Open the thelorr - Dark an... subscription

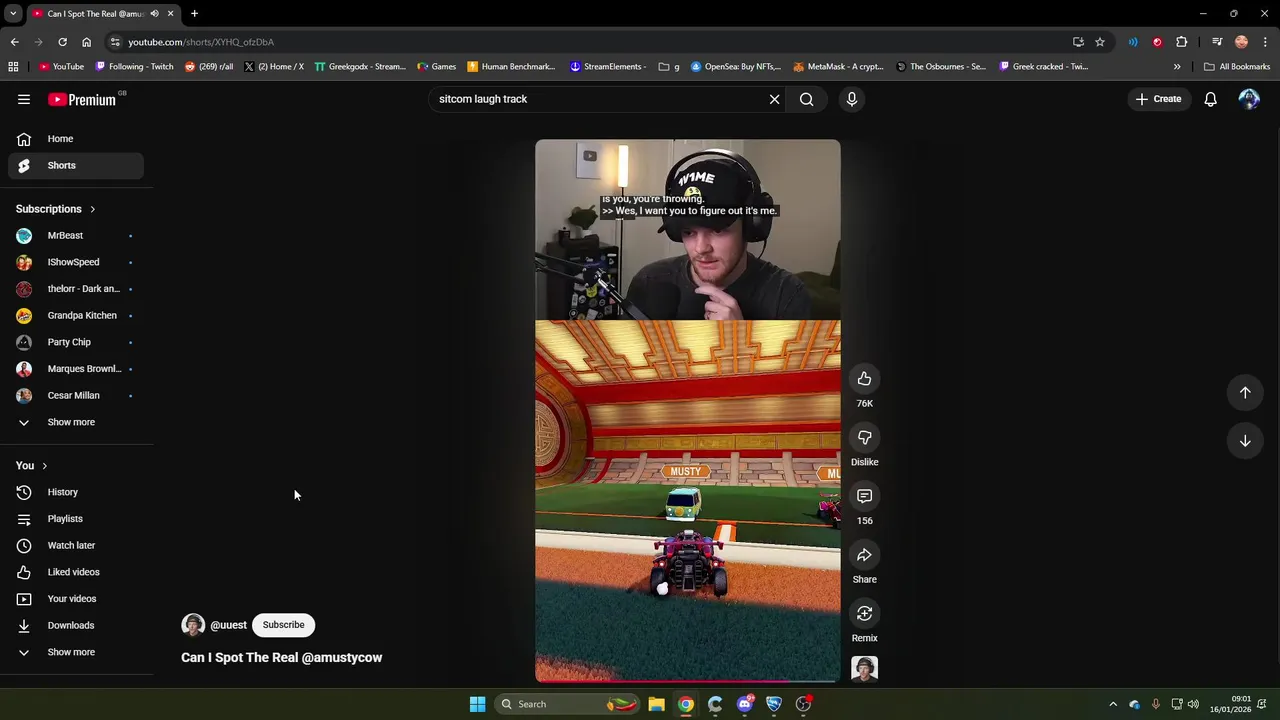(76, 289)
